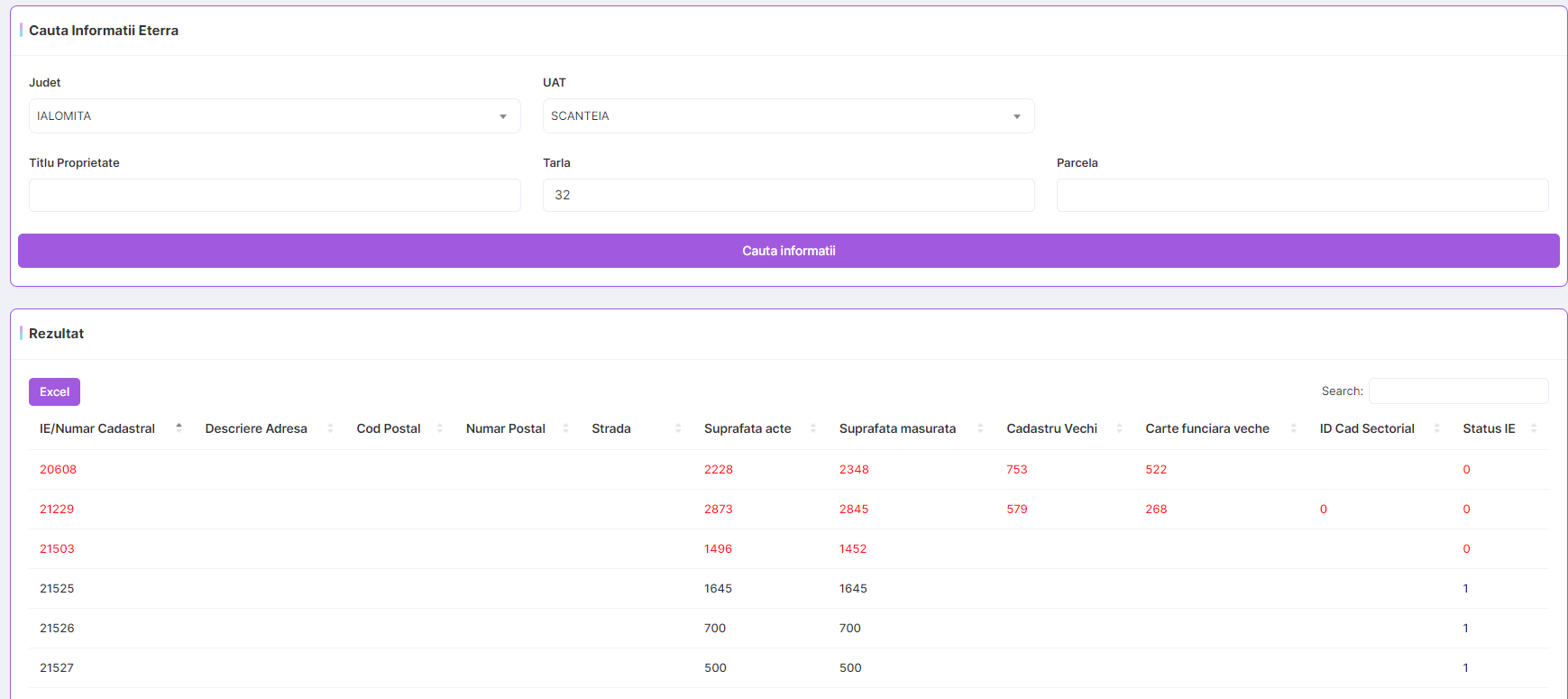Sort by Carte funciara veche column arrow
The width and height of the screenshot is (1568, 699).
tap(1293, 428)
